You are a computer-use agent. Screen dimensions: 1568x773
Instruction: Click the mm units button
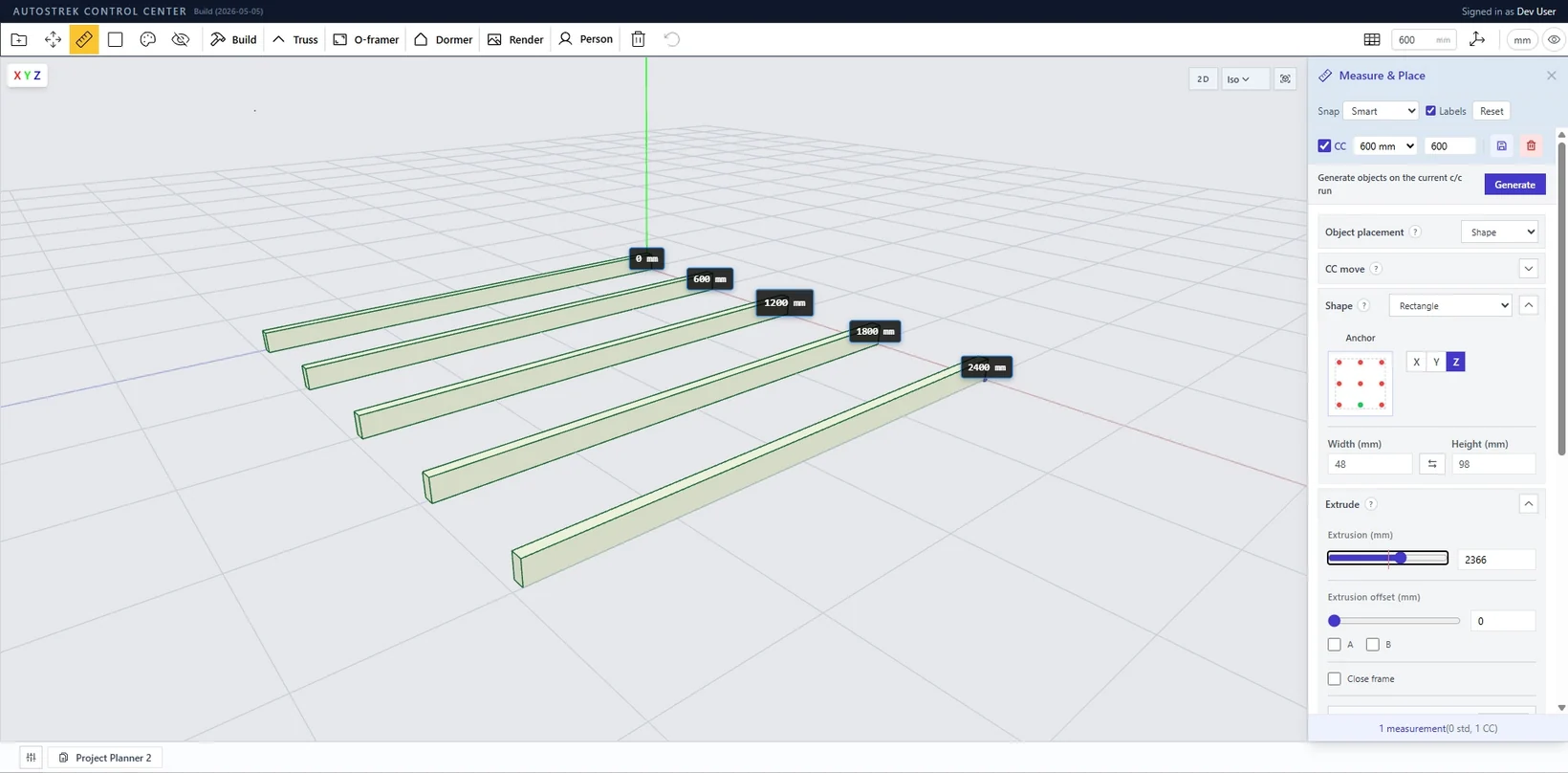point(1522,39)
